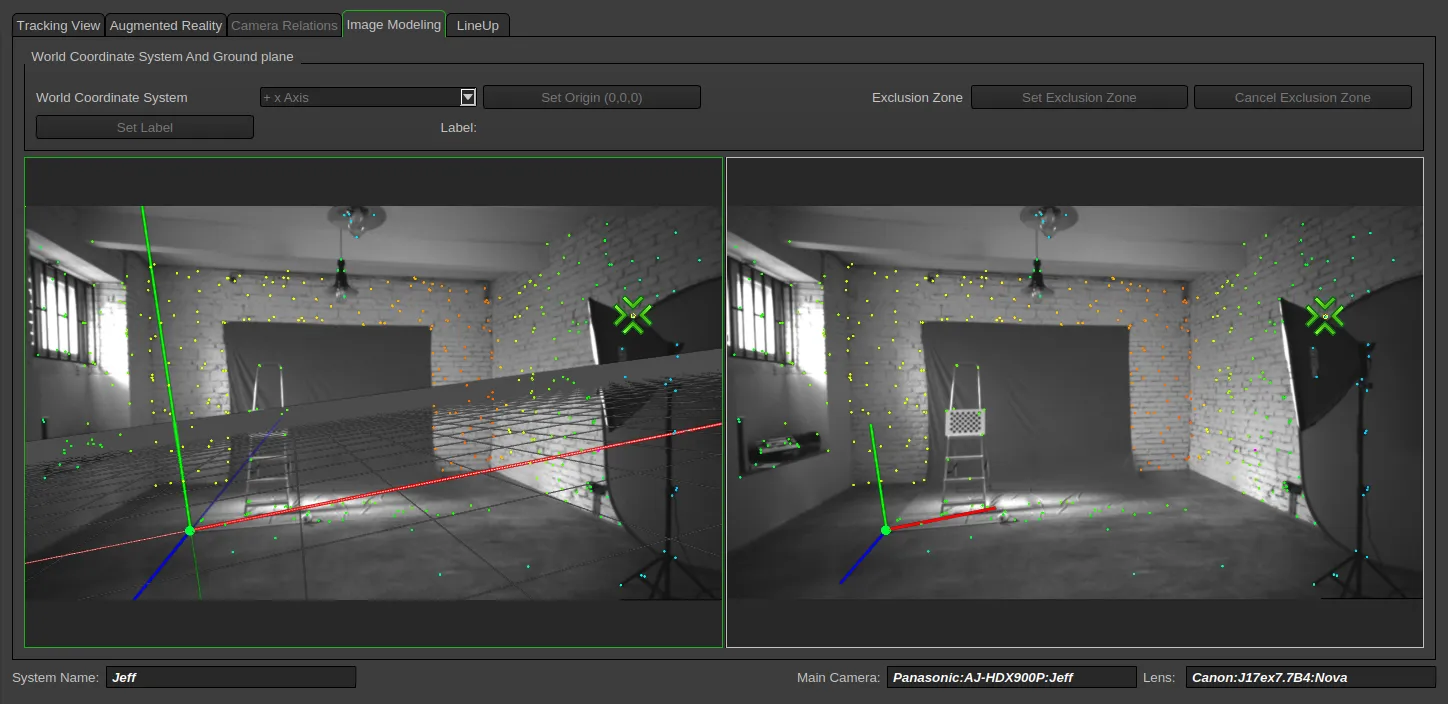Click the "Label:" text

pos(459,127)
